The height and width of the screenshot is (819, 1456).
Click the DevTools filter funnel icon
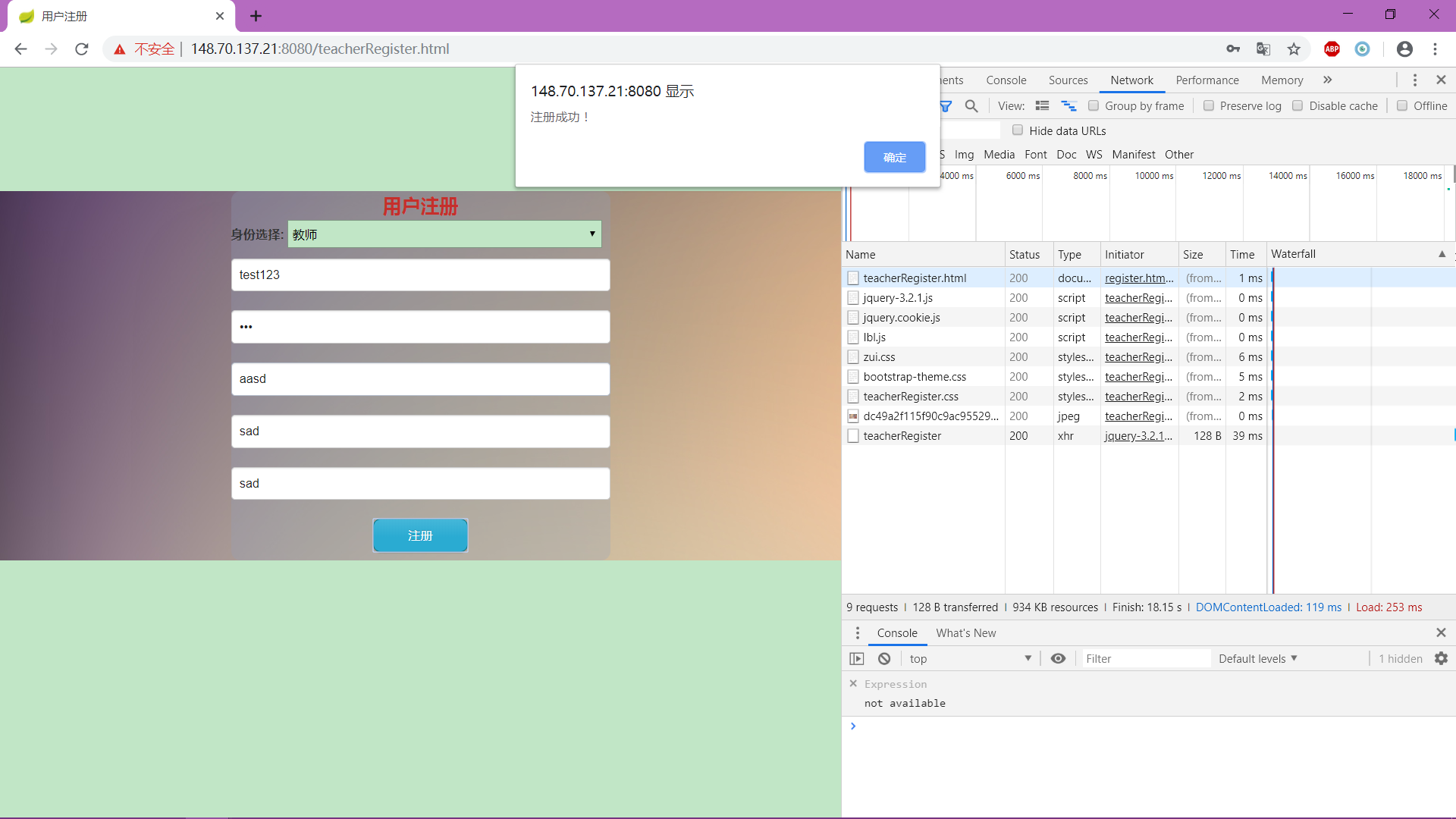coord(946,106)
